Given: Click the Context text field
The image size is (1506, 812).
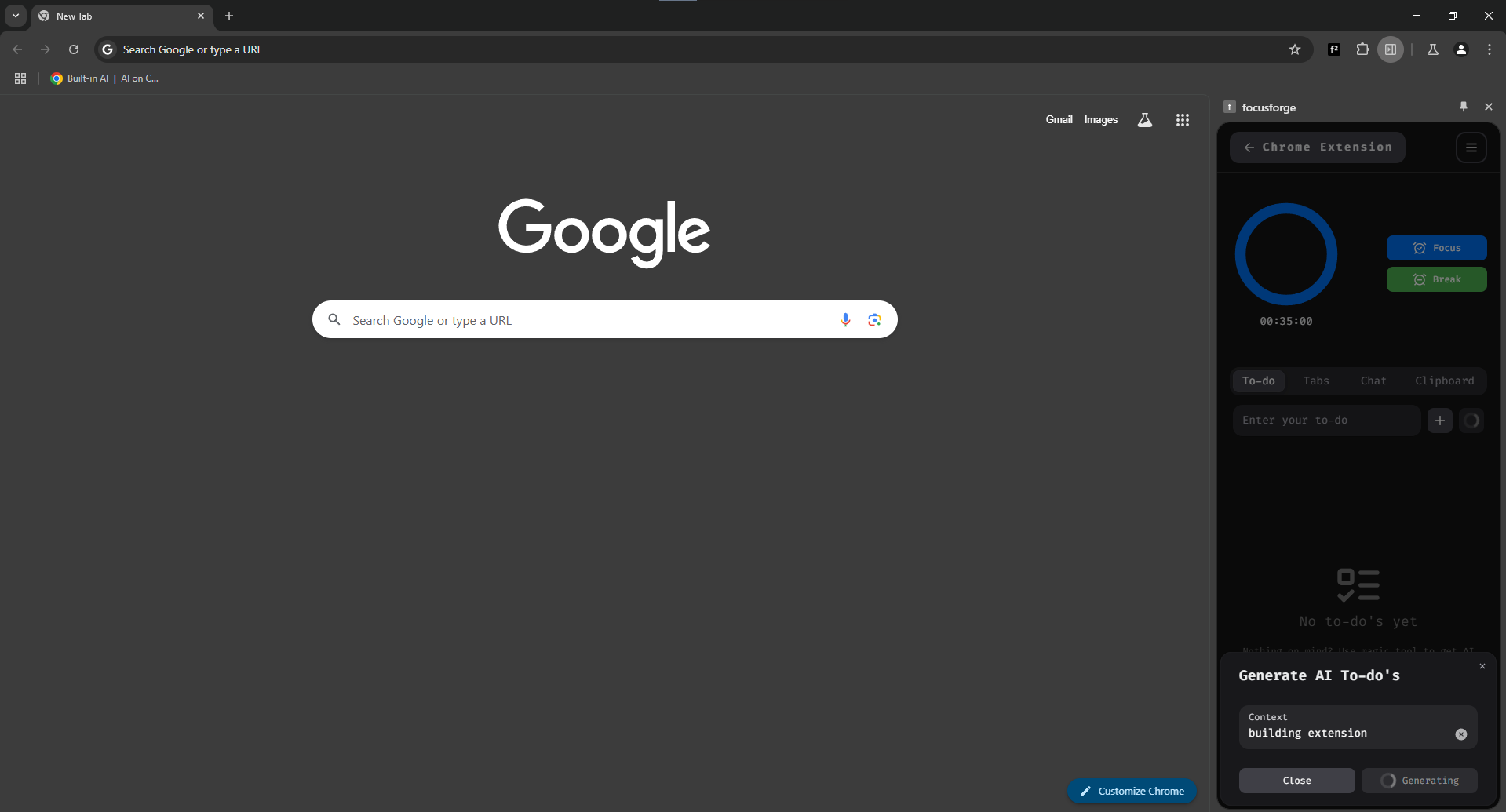Looking at the screenshot, I should pos(1358,726).
